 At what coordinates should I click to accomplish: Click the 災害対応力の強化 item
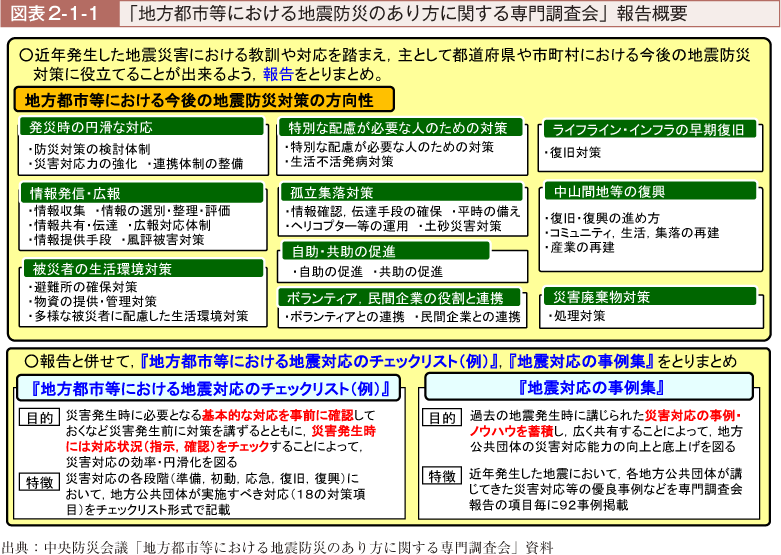pyautogui.click(x=83, y=163)
